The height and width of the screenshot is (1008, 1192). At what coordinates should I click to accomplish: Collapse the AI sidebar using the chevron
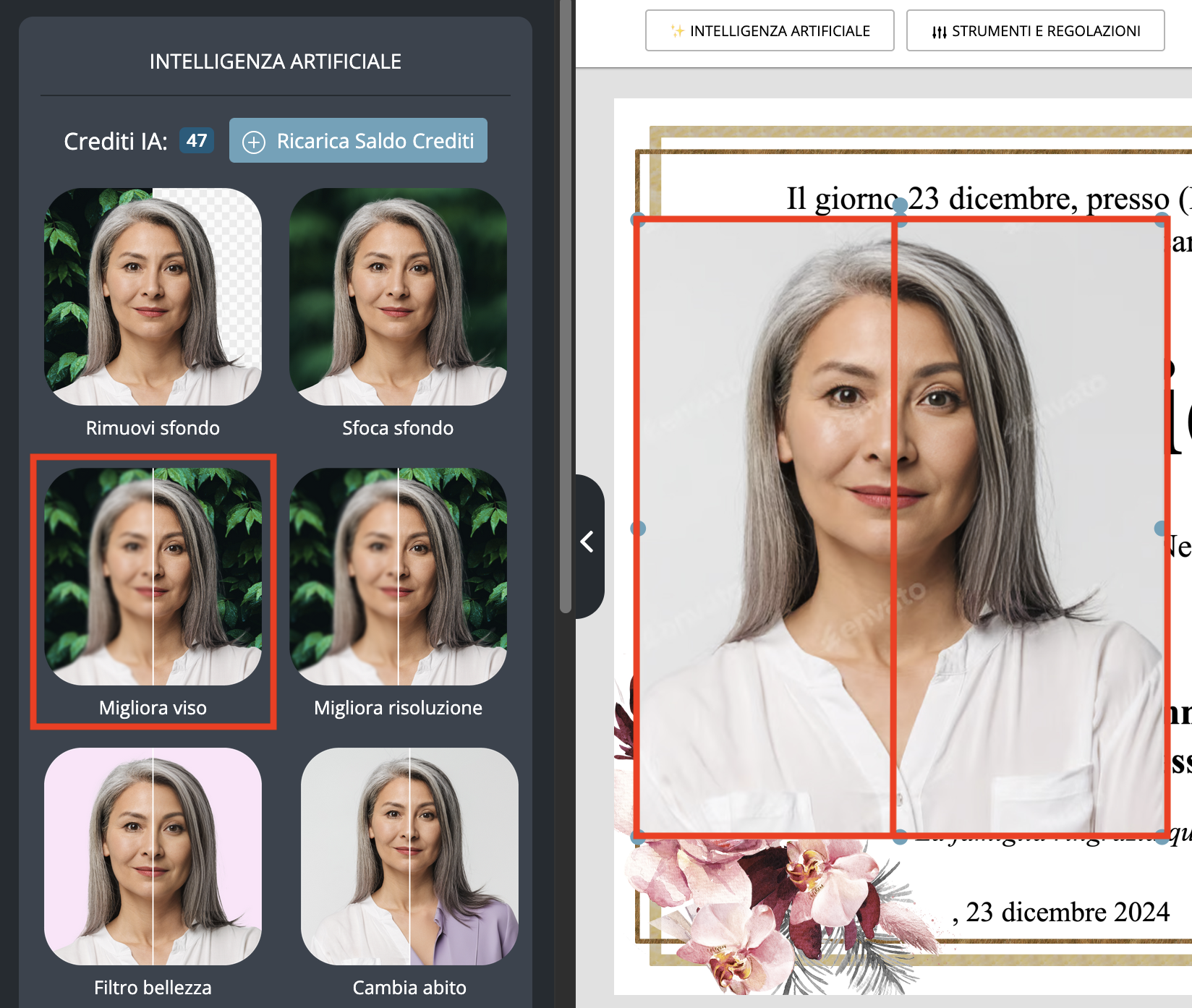(x=587, y=541)
